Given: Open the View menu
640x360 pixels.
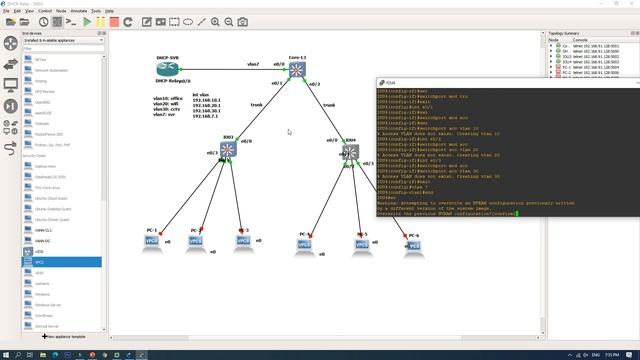Looking at the screenshot, I should coord(29,11).
